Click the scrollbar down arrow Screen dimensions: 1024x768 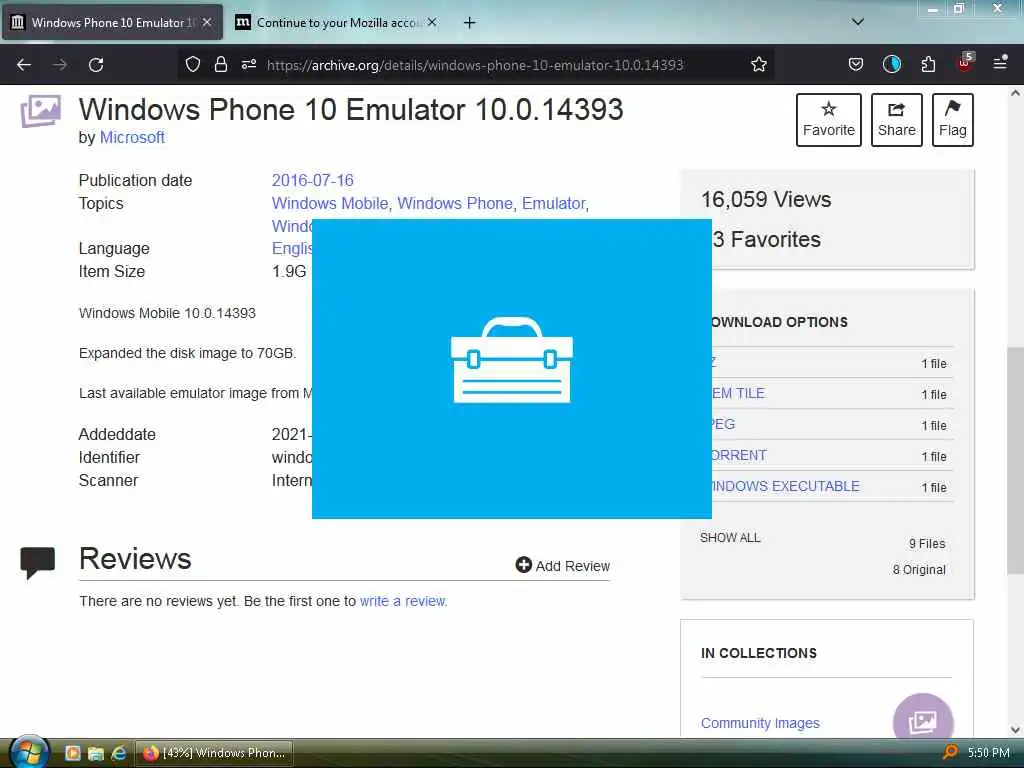click(x=1015, y=729)
